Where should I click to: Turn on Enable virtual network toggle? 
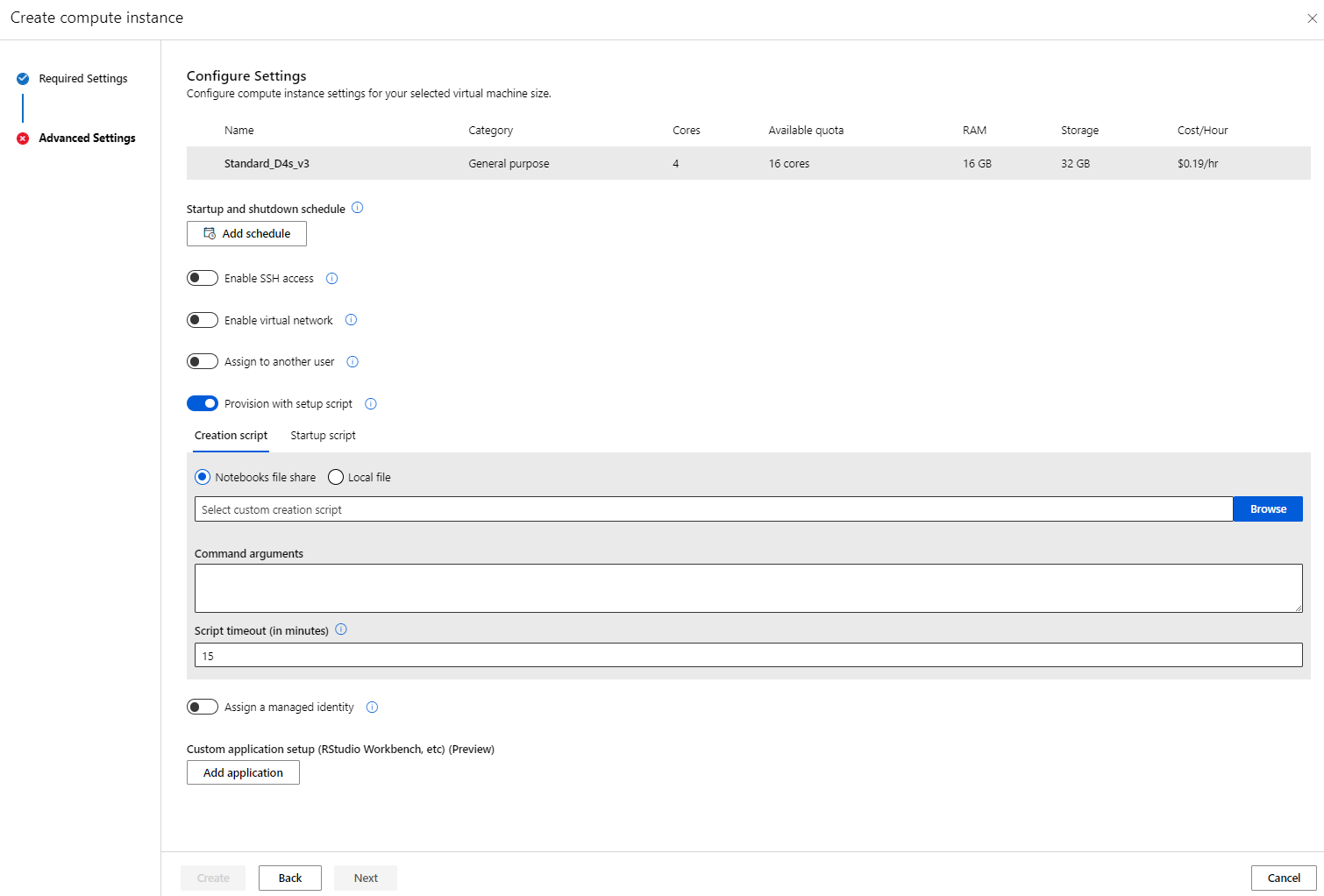click(203, 320)
